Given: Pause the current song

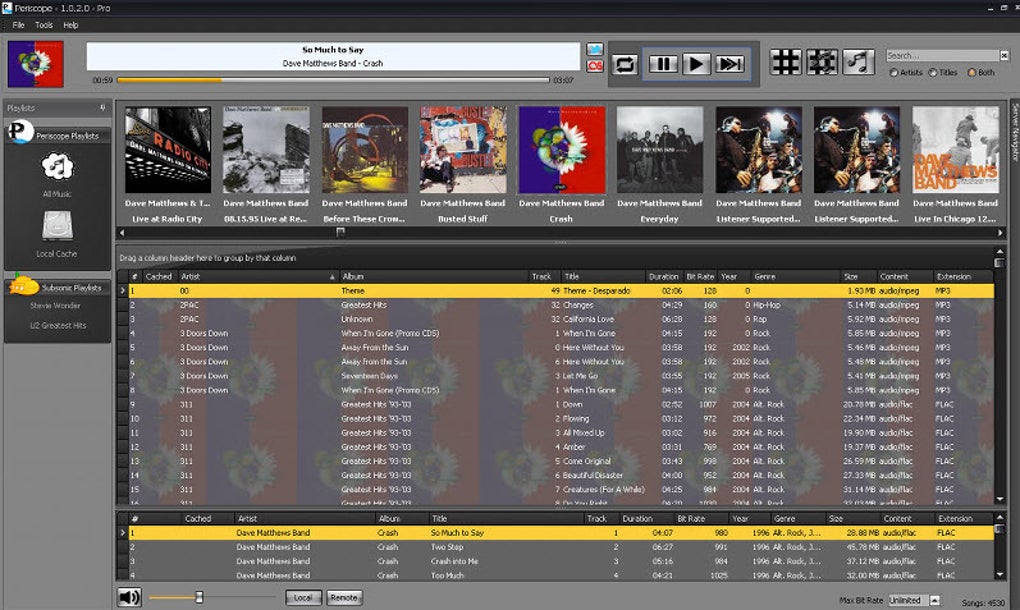Looking at the screenshot, I should pyautogui.click(x=664, y=64).
